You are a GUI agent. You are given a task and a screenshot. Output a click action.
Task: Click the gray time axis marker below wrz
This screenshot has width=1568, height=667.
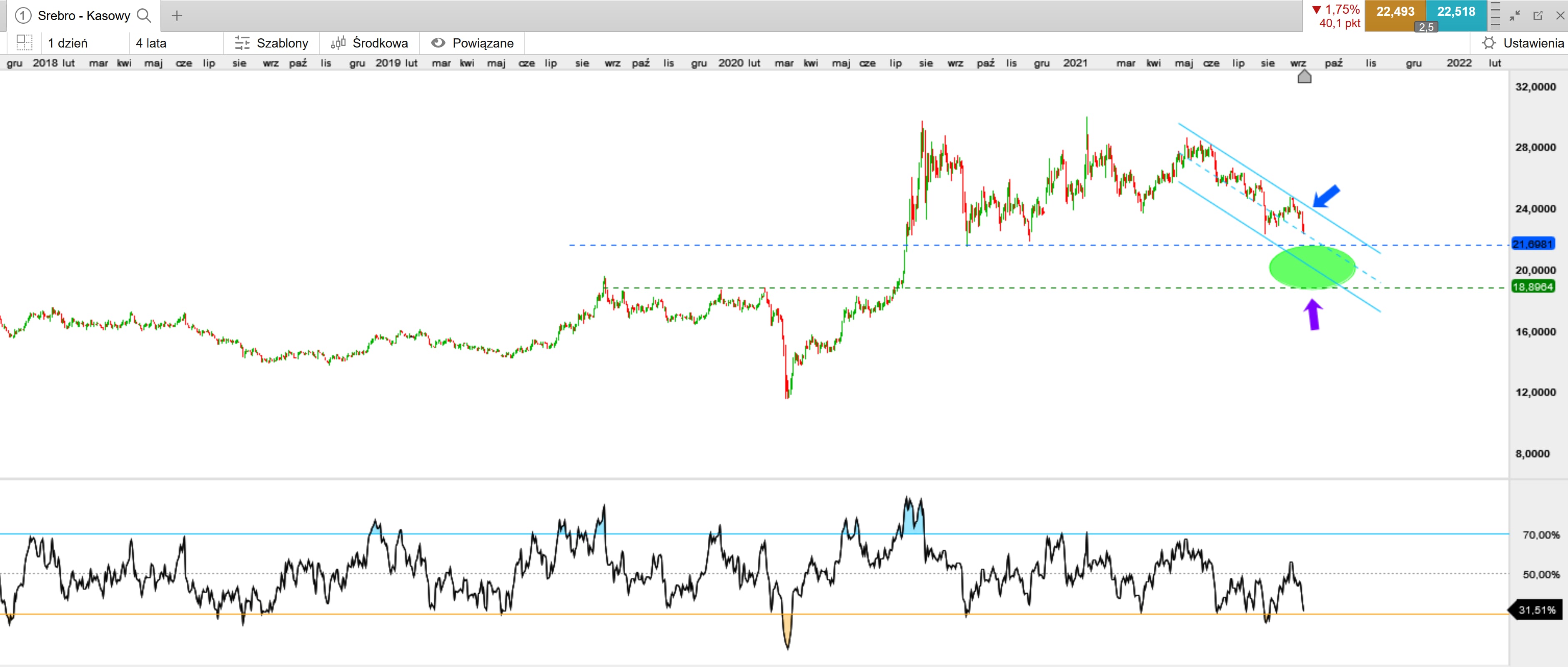(x=1304, y=76)
